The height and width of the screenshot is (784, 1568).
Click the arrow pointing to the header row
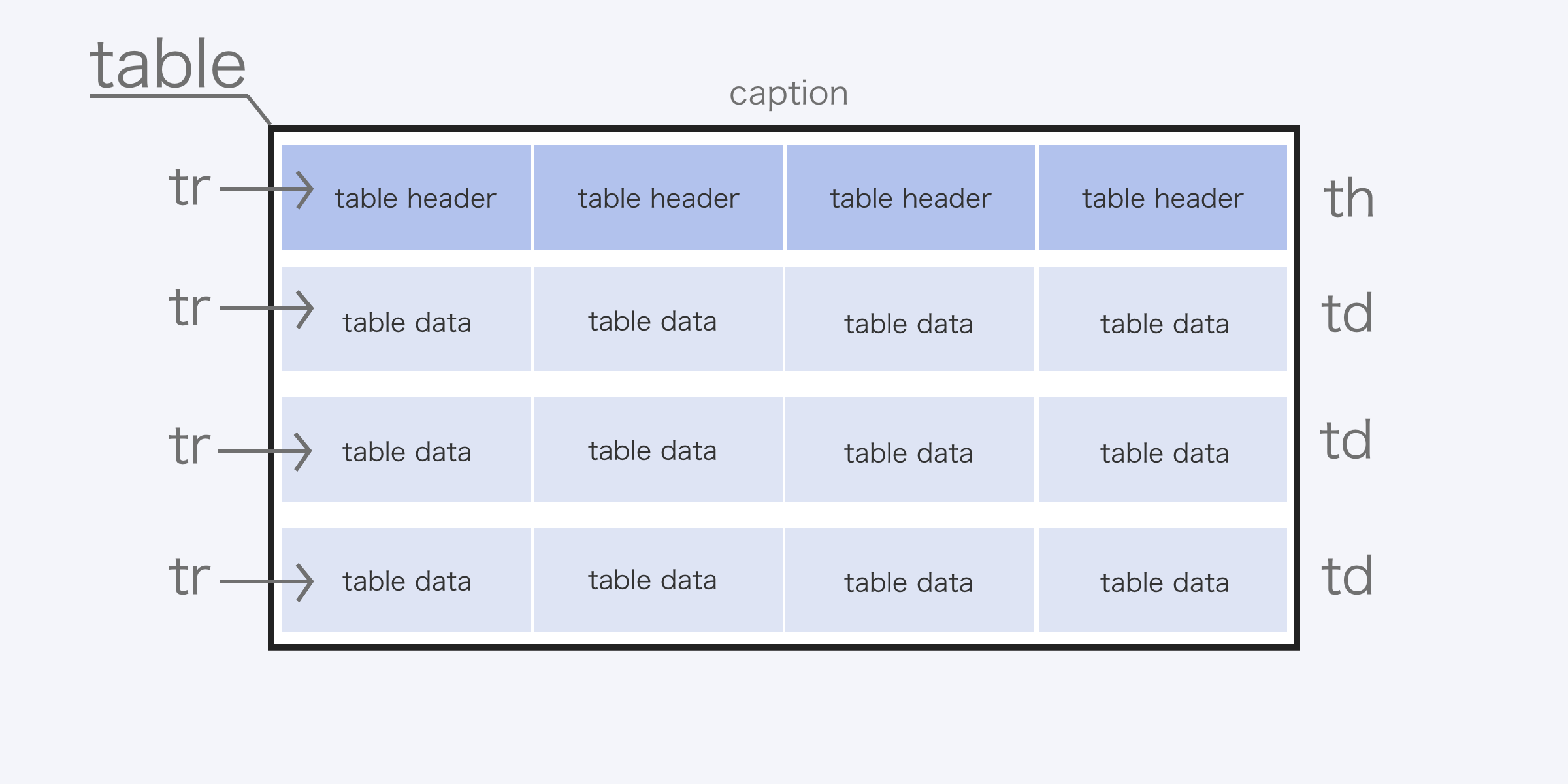[x=267, y=190]
